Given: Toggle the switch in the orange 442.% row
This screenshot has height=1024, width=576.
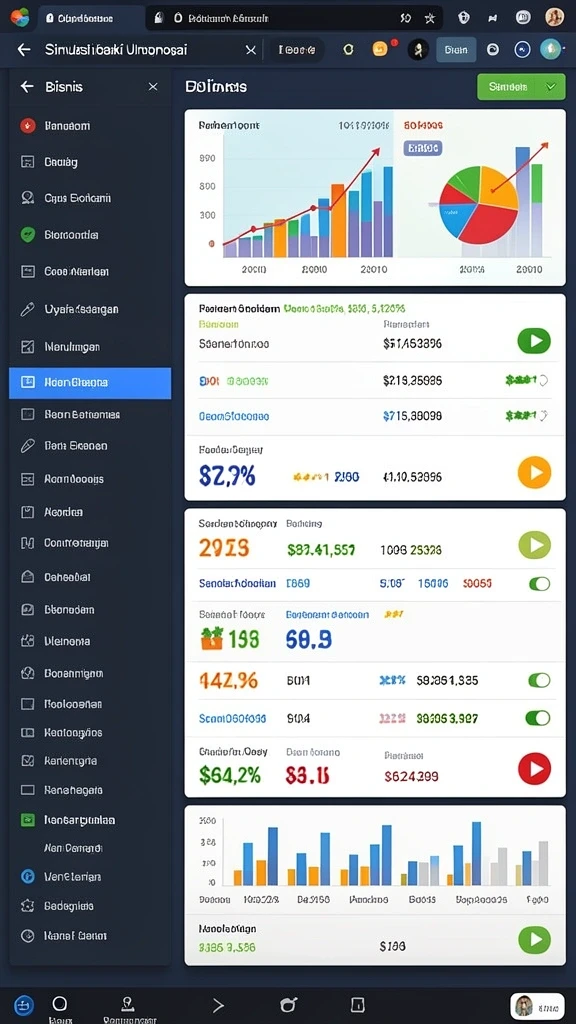Looking at the screenshot, I should [539, 680].
